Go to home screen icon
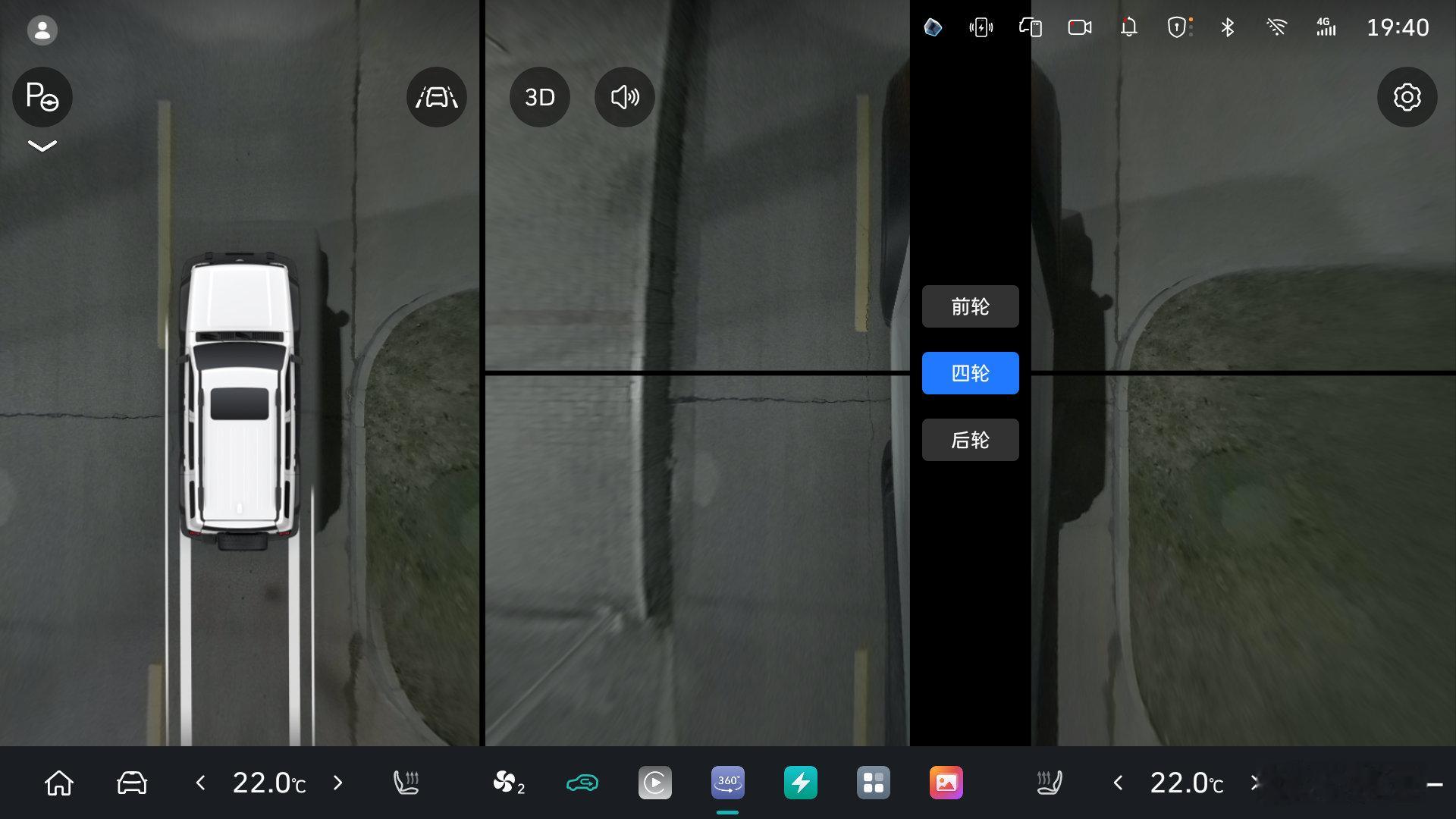This screenshot has width=1456, height=819. pos(59,783)
